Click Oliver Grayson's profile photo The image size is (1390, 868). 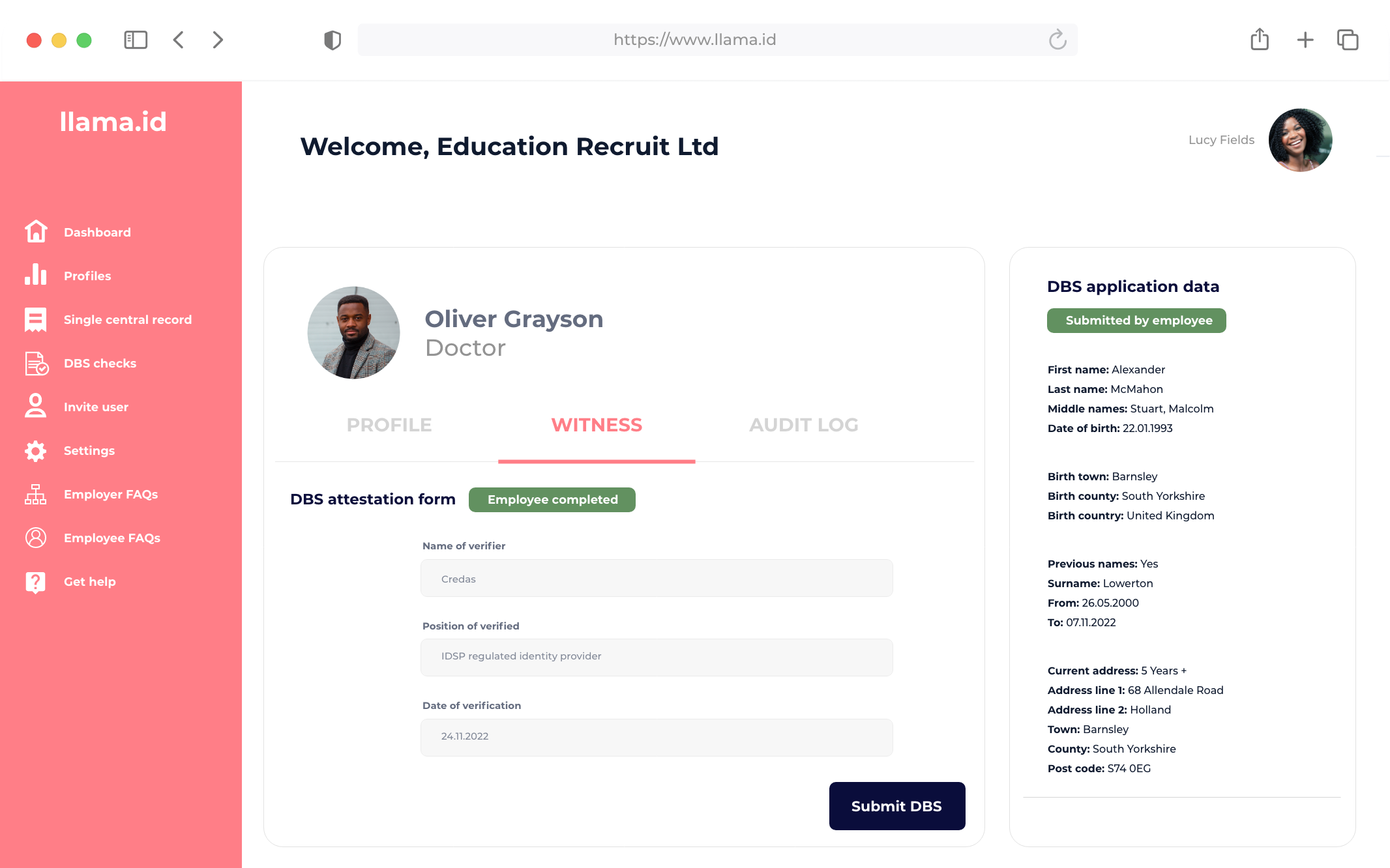(x=353, y=332)
